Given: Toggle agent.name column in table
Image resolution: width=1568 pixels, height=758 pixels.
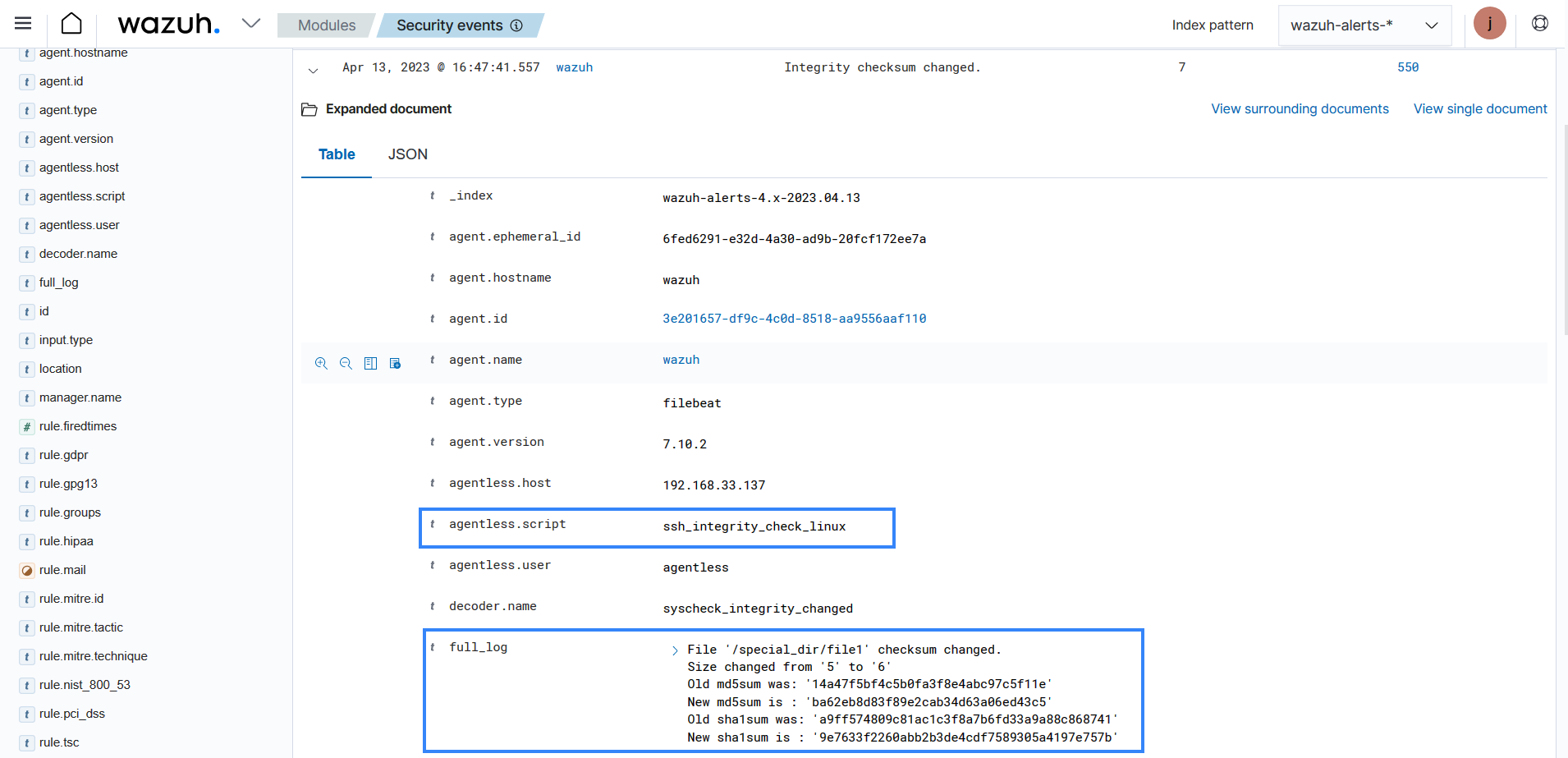Looking at the screenshot, I should point(370,363).
